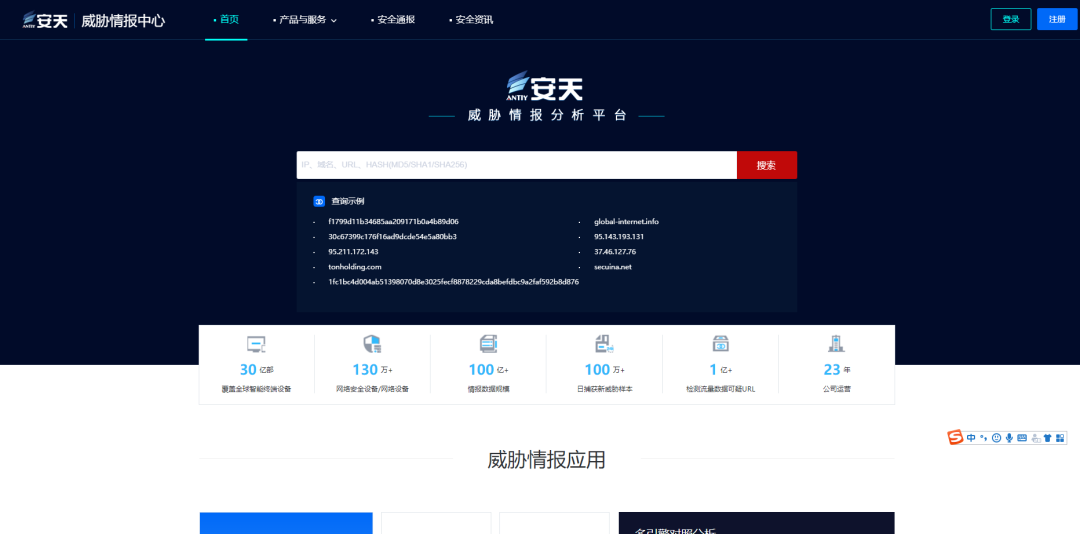This screenshot has width=1080, height=534.
Task: Click the 覆盖全球智能终端设备 label
Action: click(256, 389)
